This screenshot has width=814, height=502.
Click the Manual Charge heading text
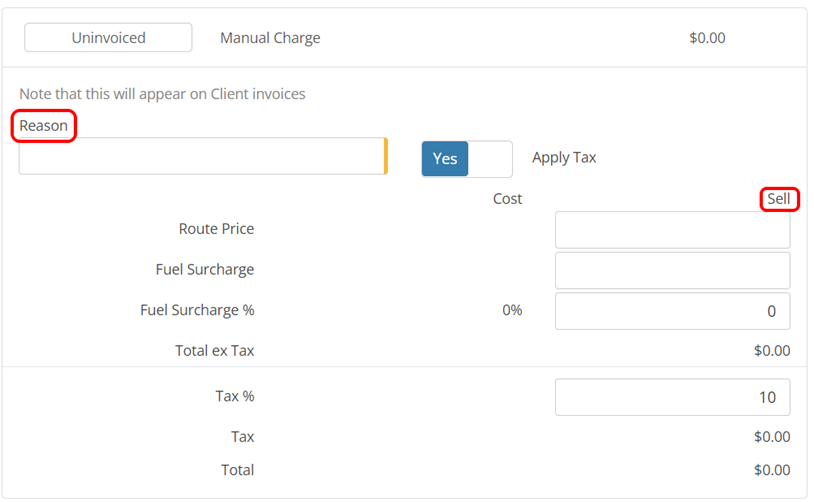coord(270,38)
